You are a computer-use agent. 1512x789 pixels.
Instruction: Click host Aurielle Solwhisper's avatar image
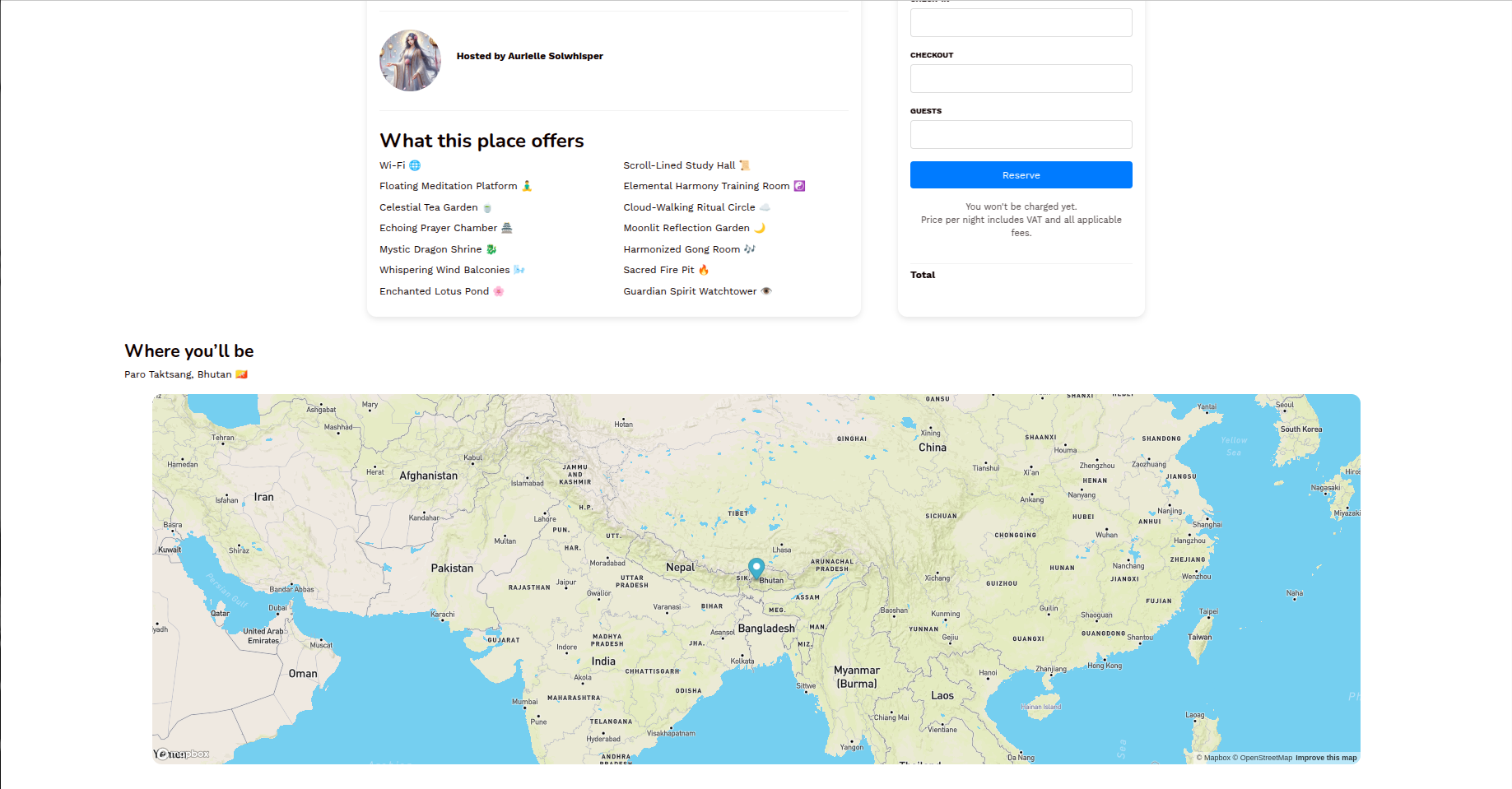coord(410,61)
